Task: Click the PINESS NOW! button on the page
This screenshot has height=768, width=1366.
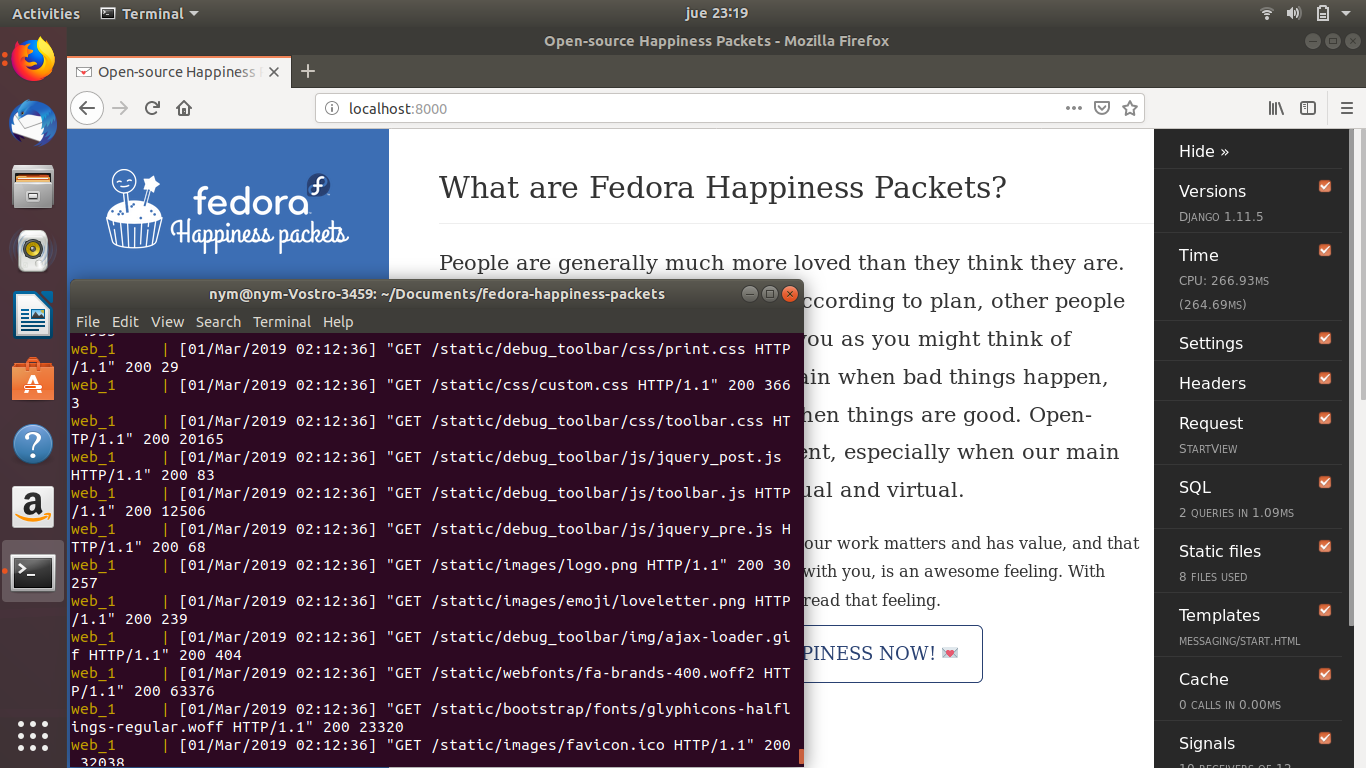Action: tap(892, 654)
